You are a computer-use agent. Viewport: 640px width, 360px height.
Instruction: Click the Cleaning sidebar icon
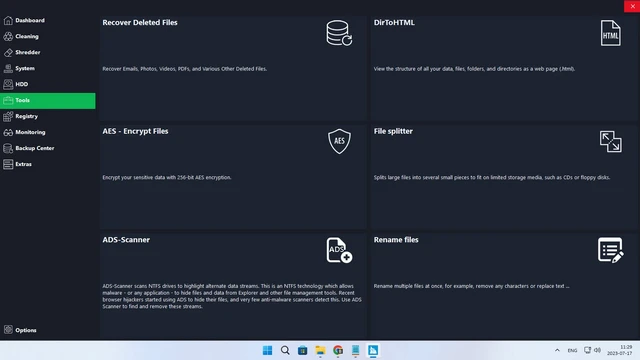(8, 36)
